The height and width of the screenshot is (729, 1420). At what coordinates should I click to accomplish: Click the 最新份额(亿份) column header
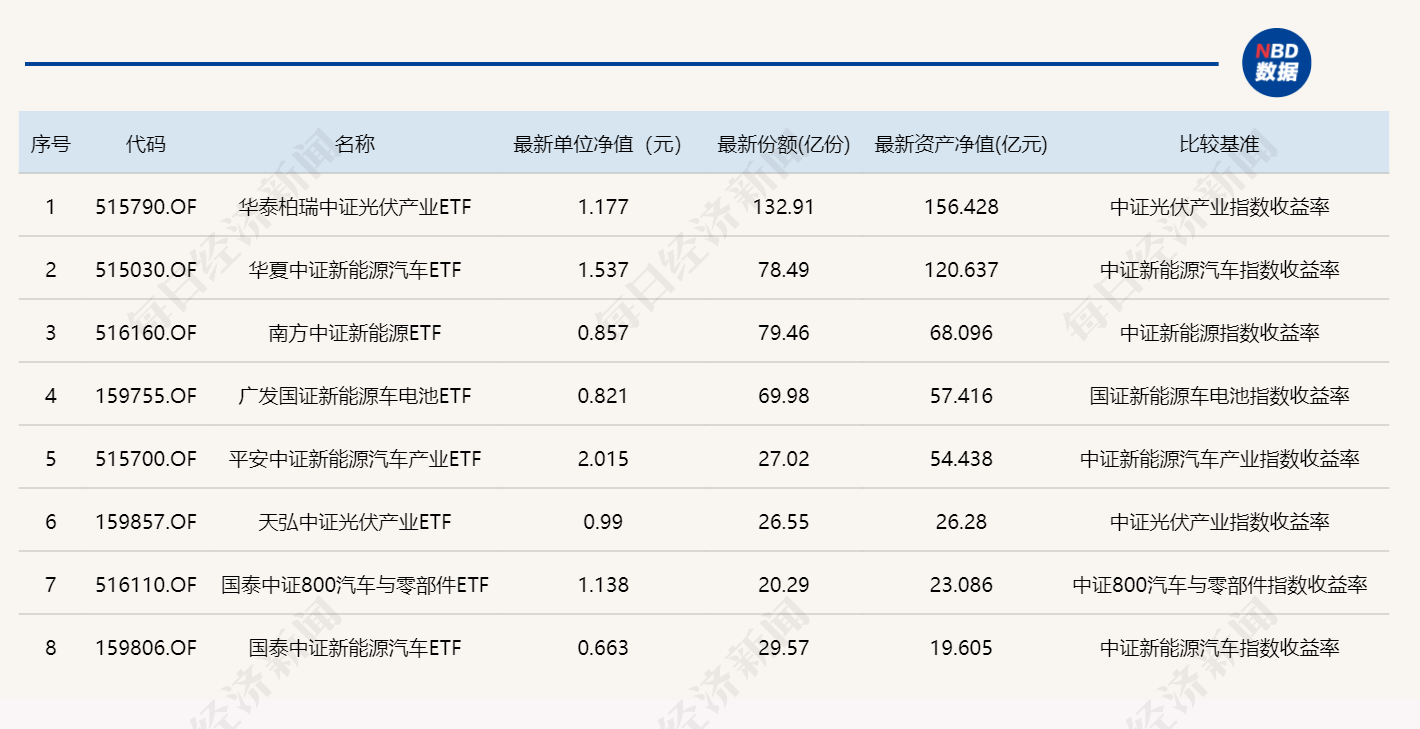tap(784, 144)
